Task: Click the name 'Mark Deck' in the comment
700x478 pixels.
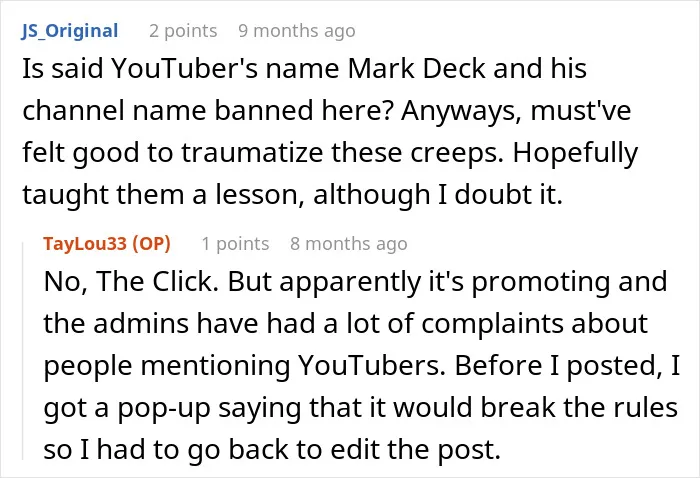Action: [417, 68]
